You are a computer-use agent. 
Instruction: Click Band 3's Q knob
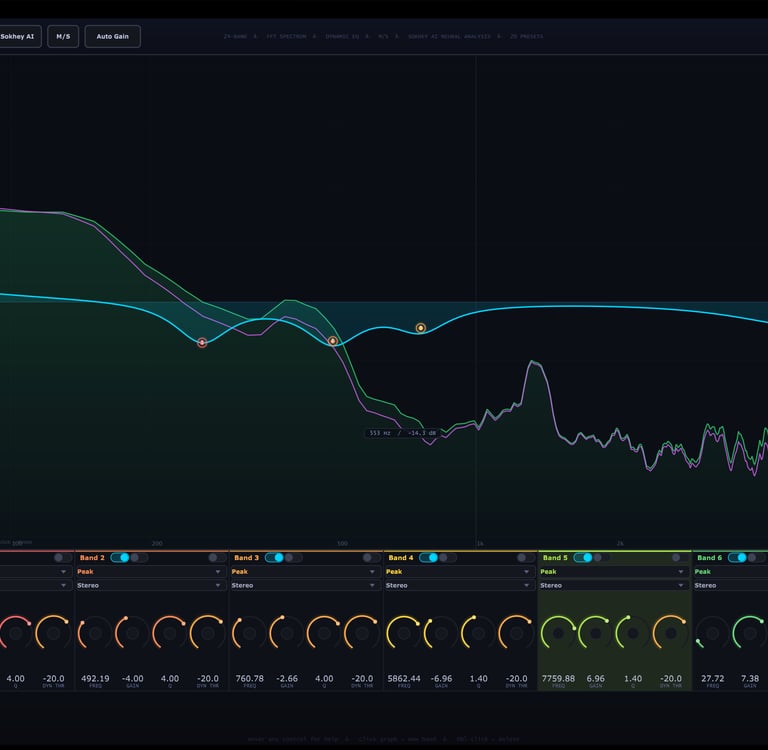[324, 633]
